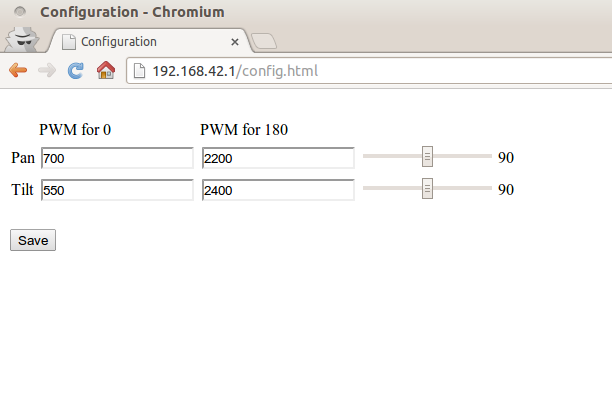This screenshot has height=404, width=612.
Task: Click the page icon in address bar
Action: [x=139, y=71]
